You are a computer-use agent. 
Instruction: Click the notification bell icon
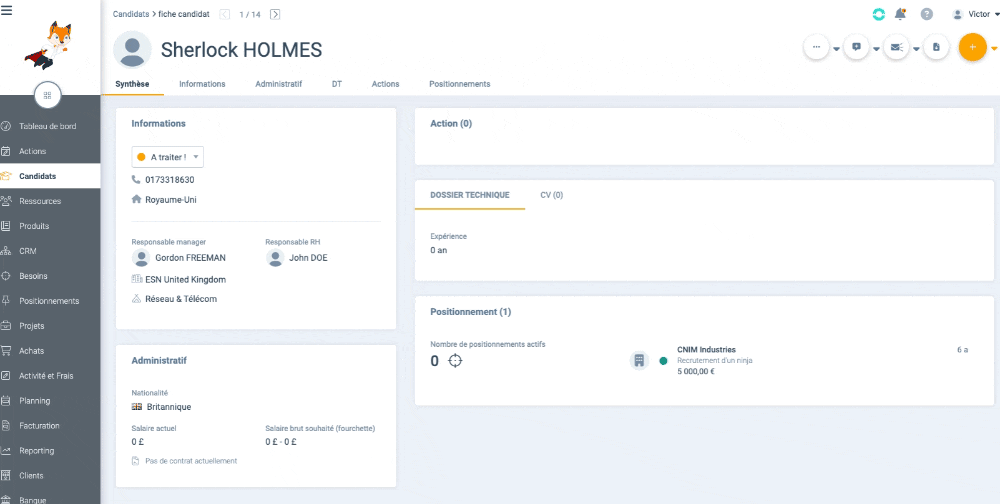click(x=901, y=14)
